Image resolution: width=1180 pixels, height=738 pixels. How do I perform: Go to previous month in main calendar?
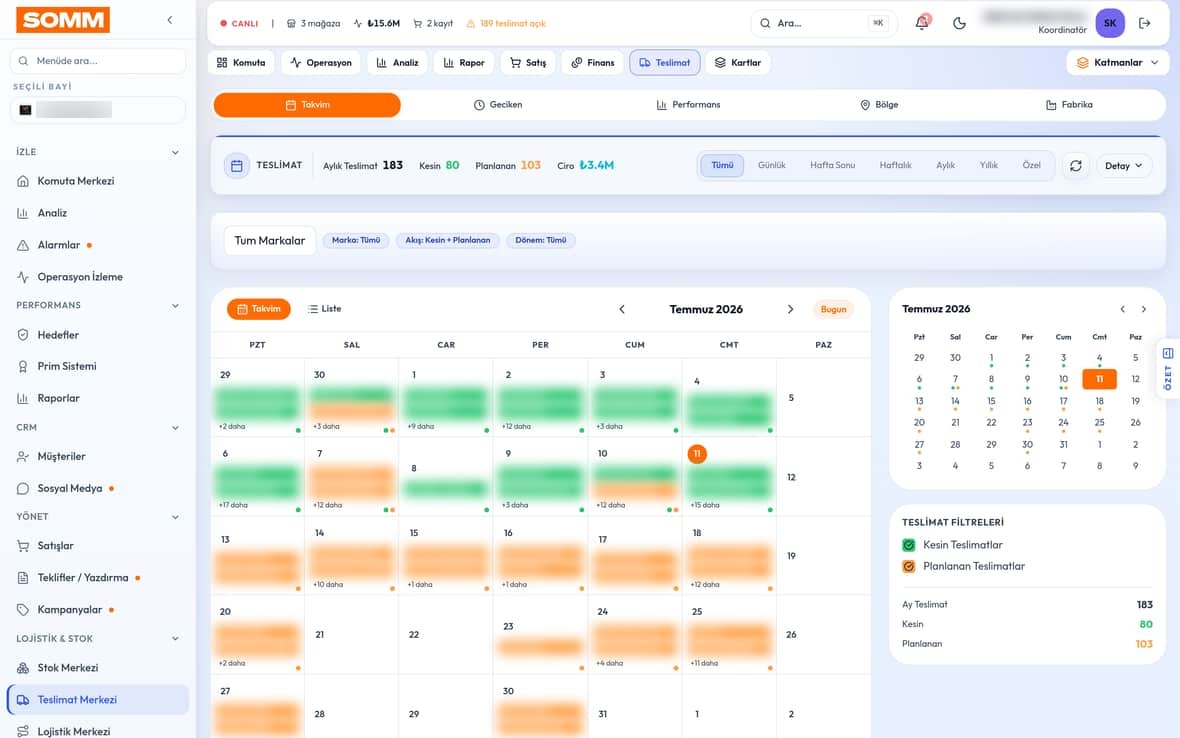tap(622, 309)
